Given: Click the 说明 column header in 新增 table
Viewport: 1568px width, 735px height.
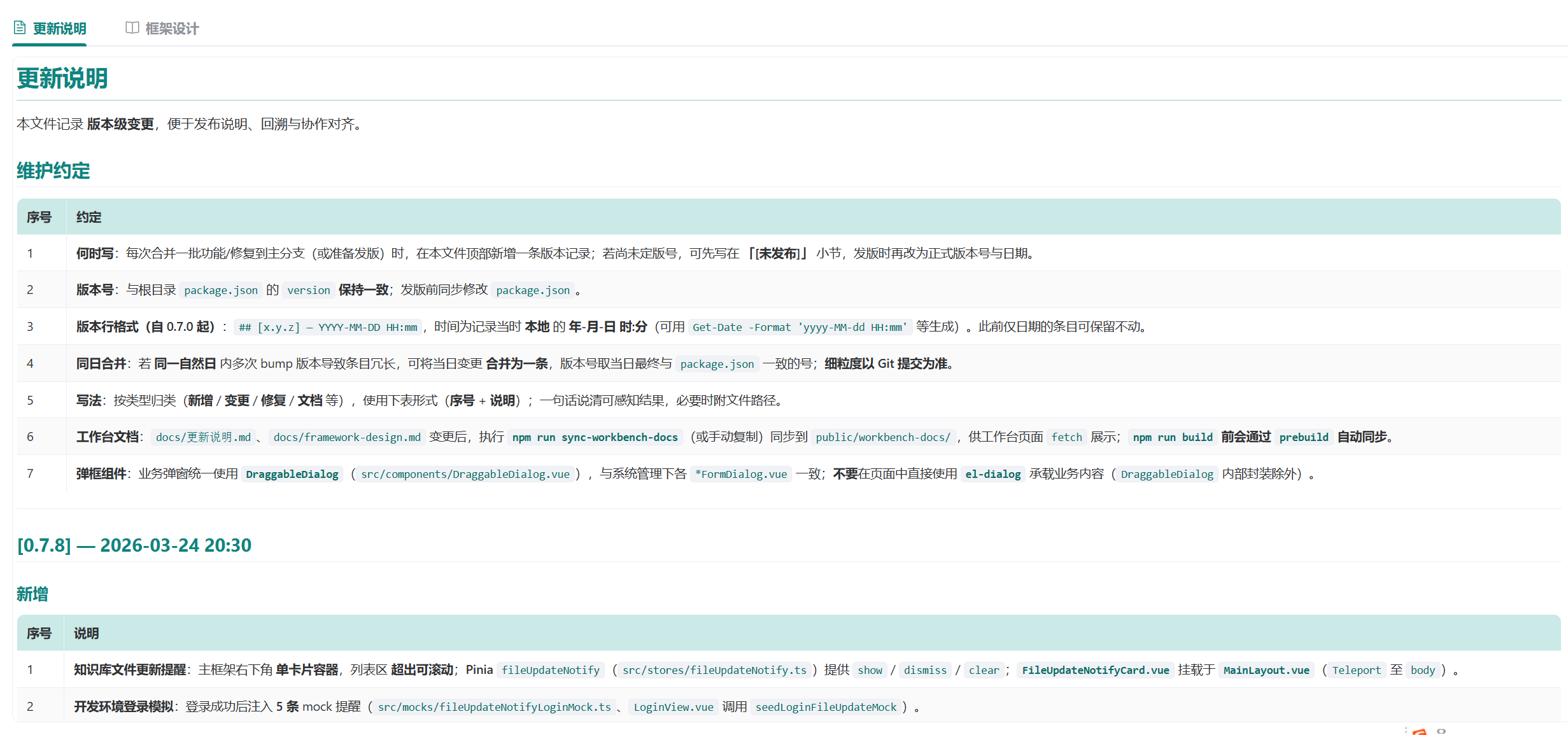Looking at the screenshot, I should coord(86,633).
